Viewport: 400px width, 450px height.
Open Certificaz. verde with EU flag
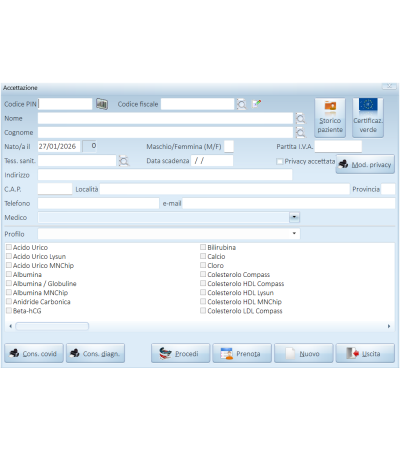click(368, 118)
